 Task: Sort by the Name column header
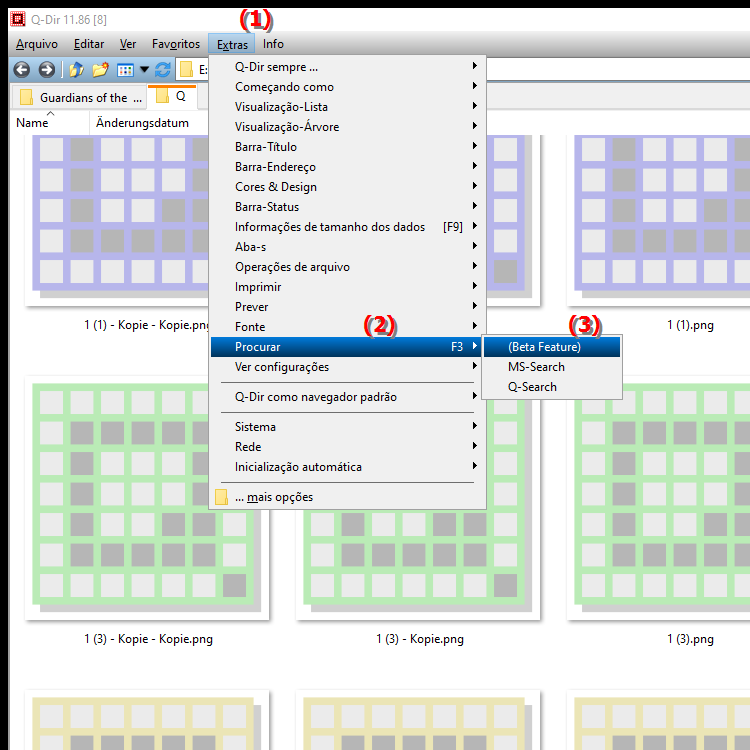click(50, 122)
